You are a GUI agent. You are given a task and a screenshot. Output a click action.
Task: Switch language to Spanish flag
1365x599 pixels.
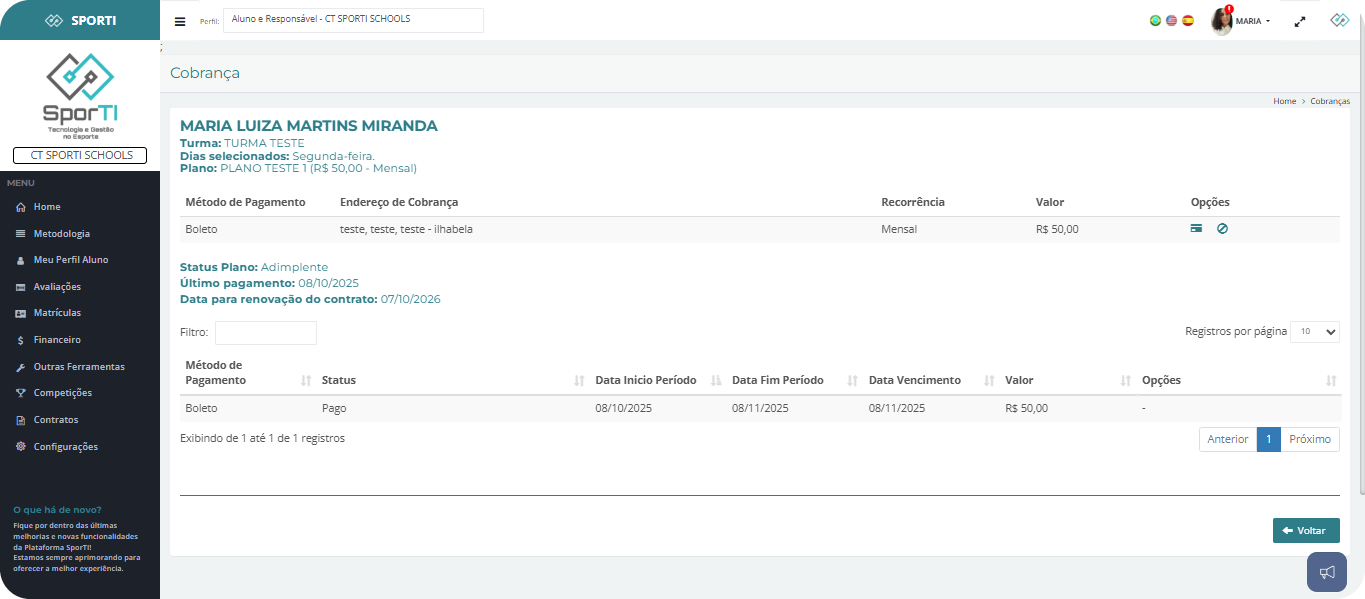(x=1188, y=20)
